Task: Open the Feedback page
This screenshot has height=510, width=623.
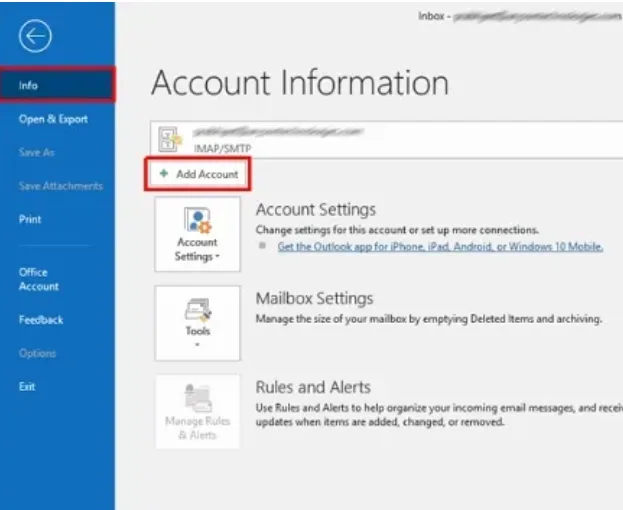Action: click(x=41, y=320)
